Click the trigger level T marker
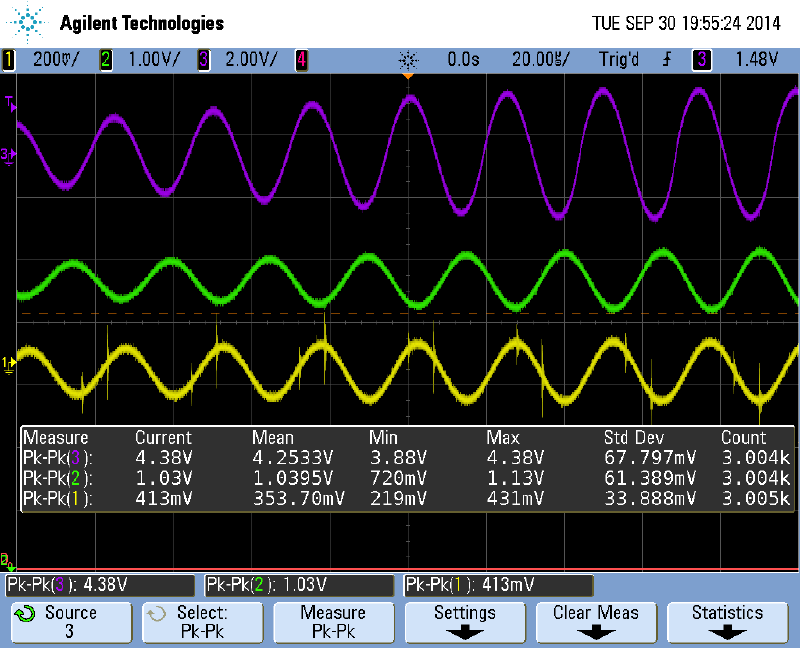 [9, 103]
